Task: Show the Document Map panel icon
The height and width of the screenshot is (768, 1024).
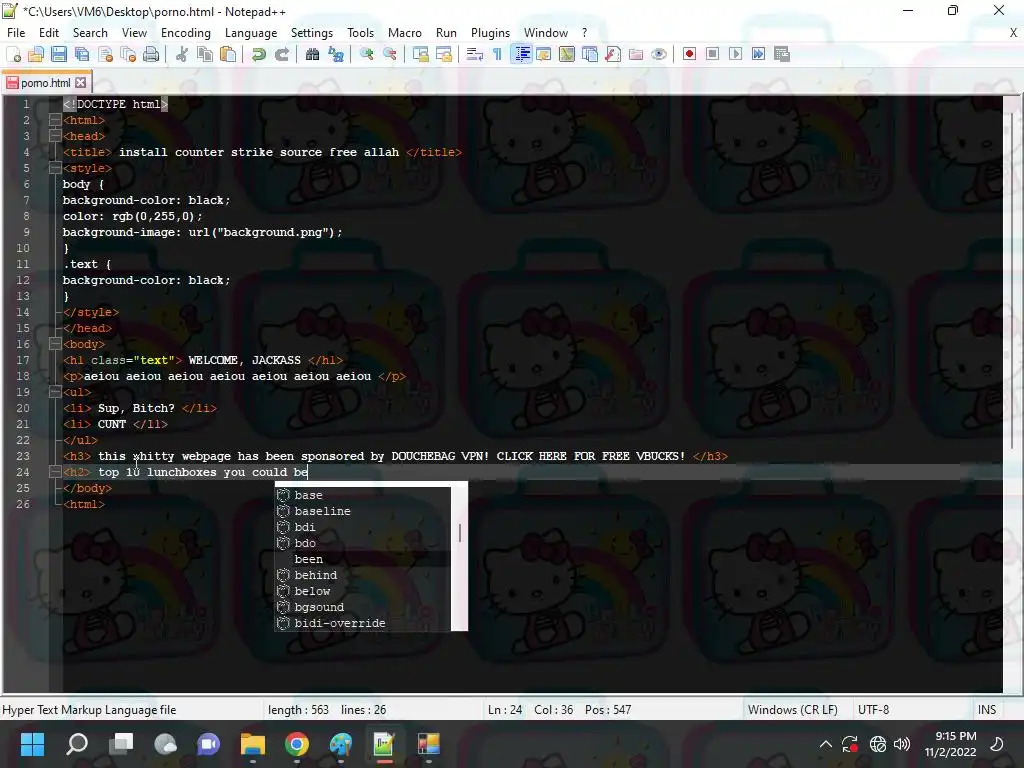Action: (x=567, y=54)
